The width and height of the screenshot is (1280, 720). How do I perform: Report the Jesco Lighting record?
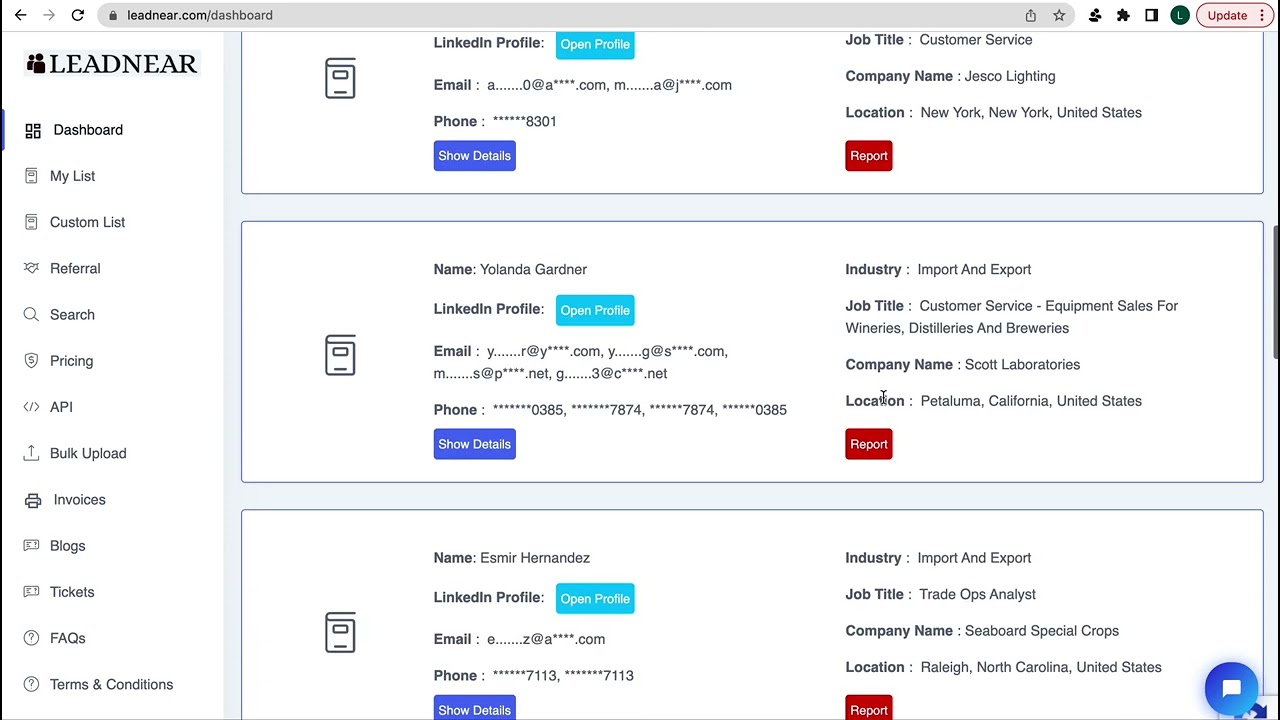point(868,156)
